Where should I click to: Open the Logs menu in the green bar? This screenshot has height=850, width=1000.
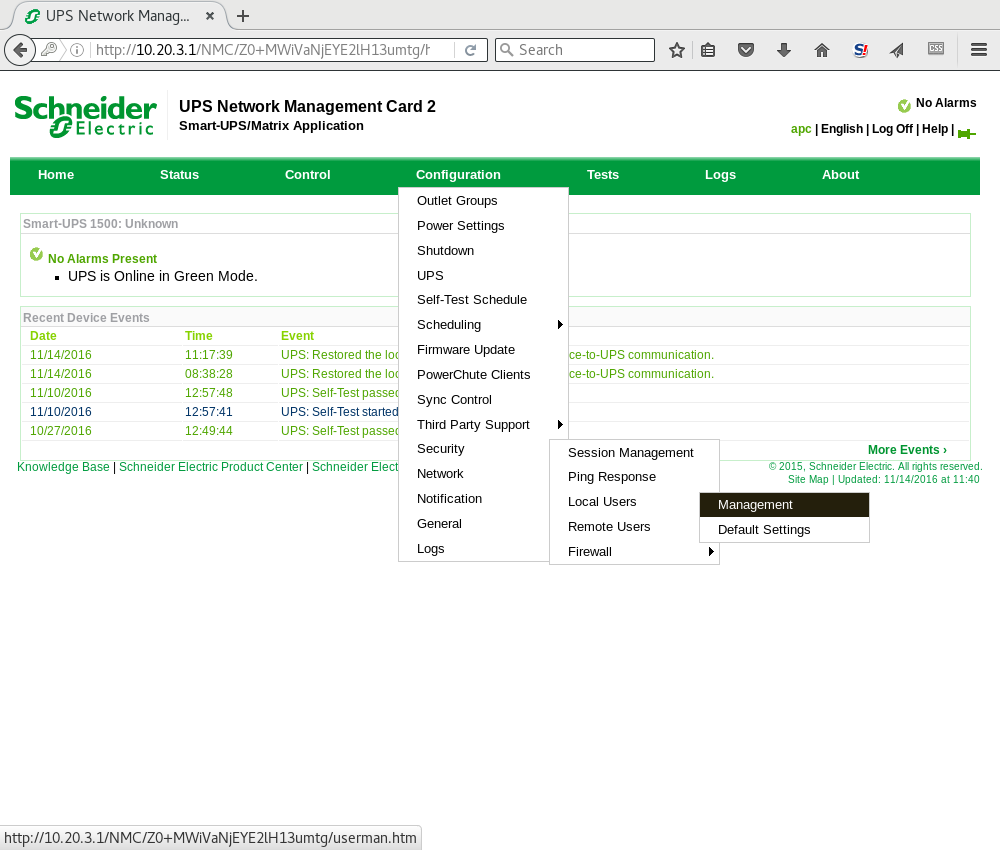(720, 175)
